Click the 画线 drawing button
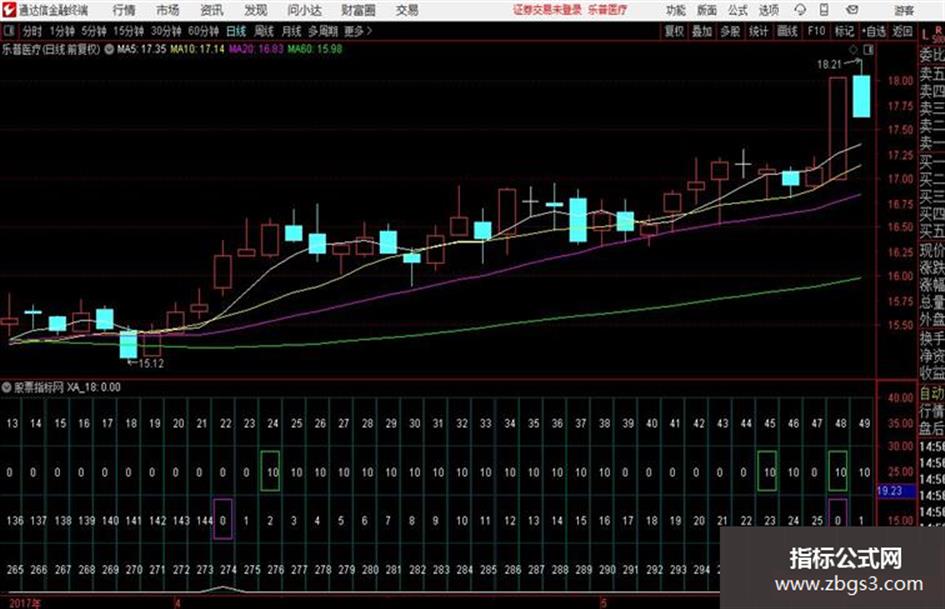 (x=787, y=31)
